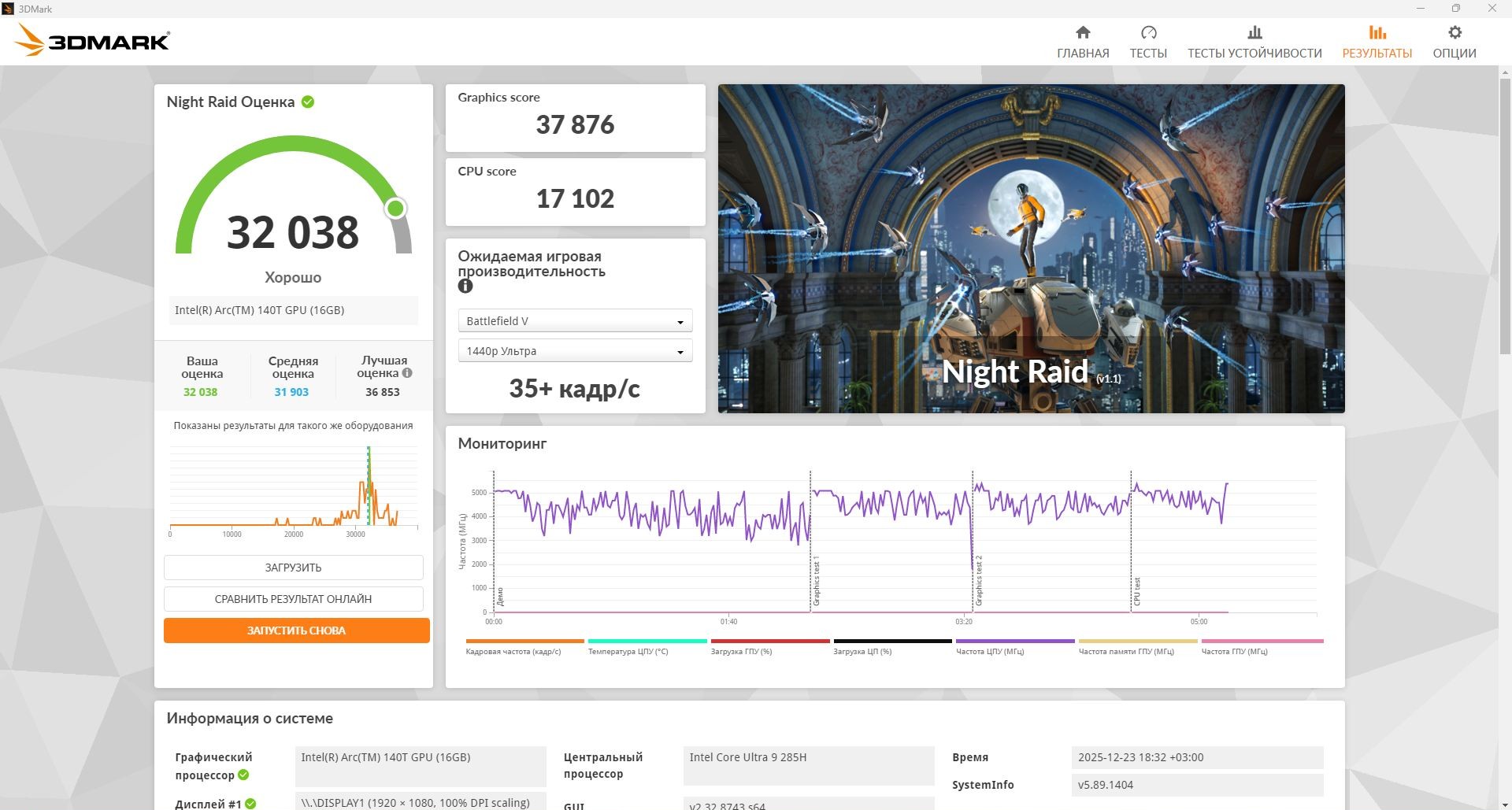
Task: Click the Информация о системе heading
Action: click(250, 719)
